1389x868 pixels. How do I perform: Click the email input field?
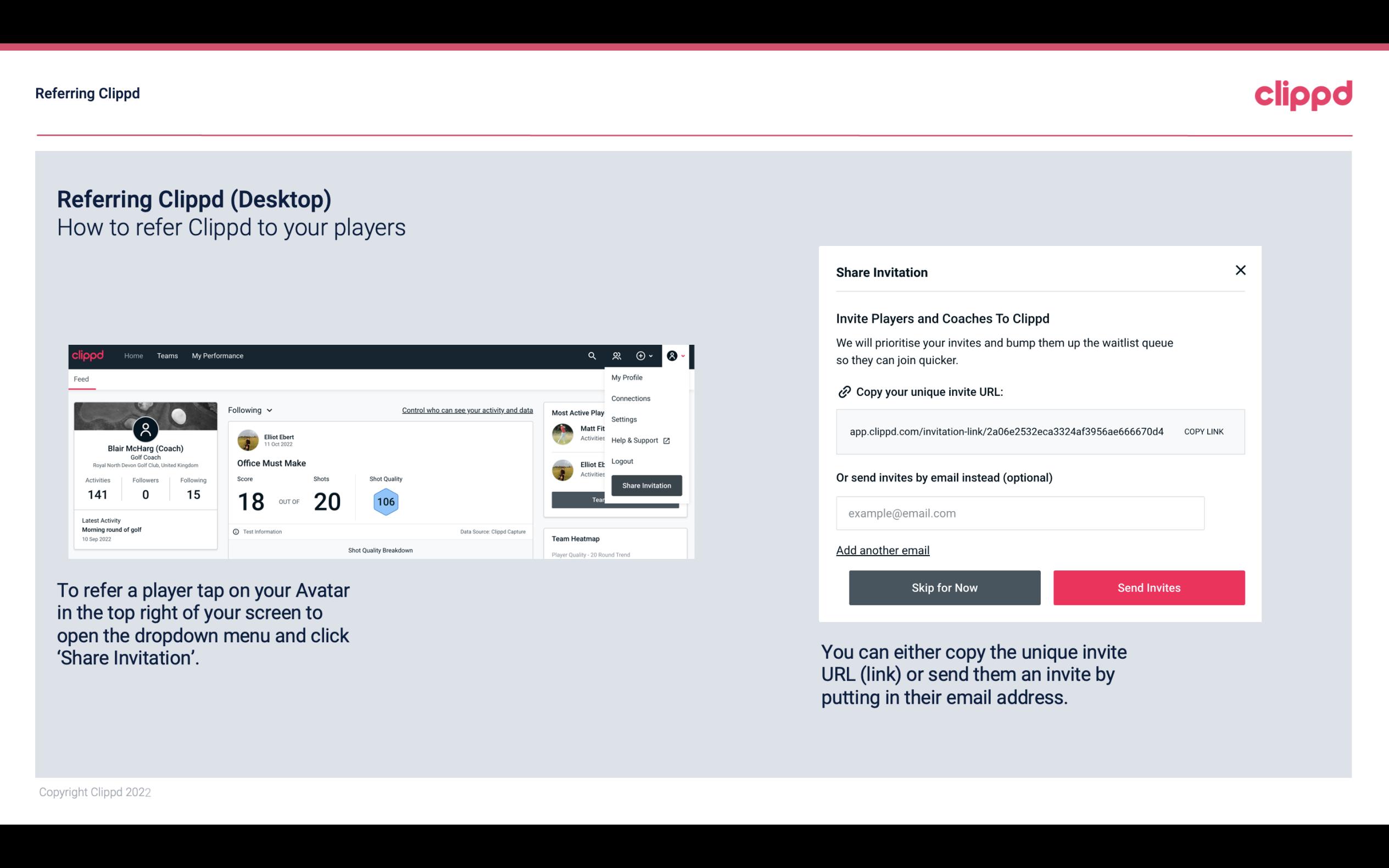(x=1020, y=513)
